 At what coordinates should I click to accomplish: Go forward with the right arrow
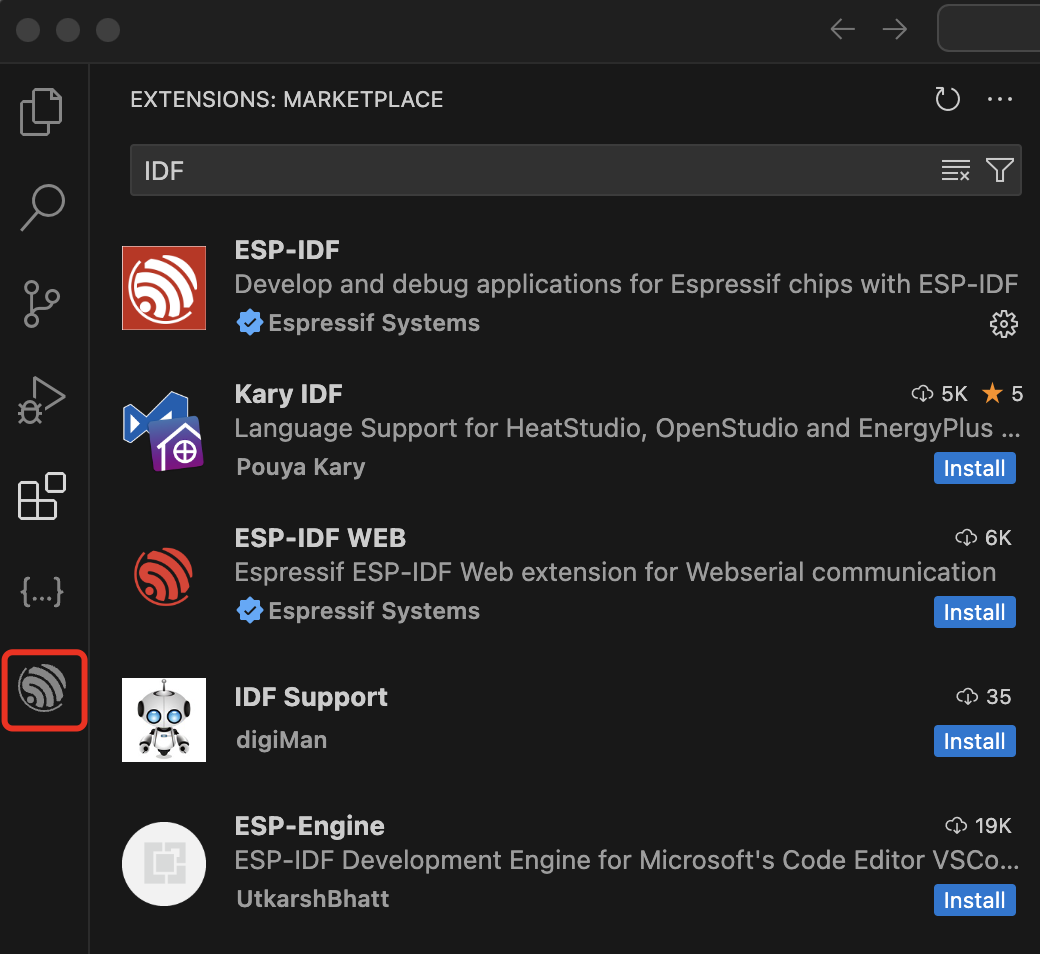pos(895,29)
